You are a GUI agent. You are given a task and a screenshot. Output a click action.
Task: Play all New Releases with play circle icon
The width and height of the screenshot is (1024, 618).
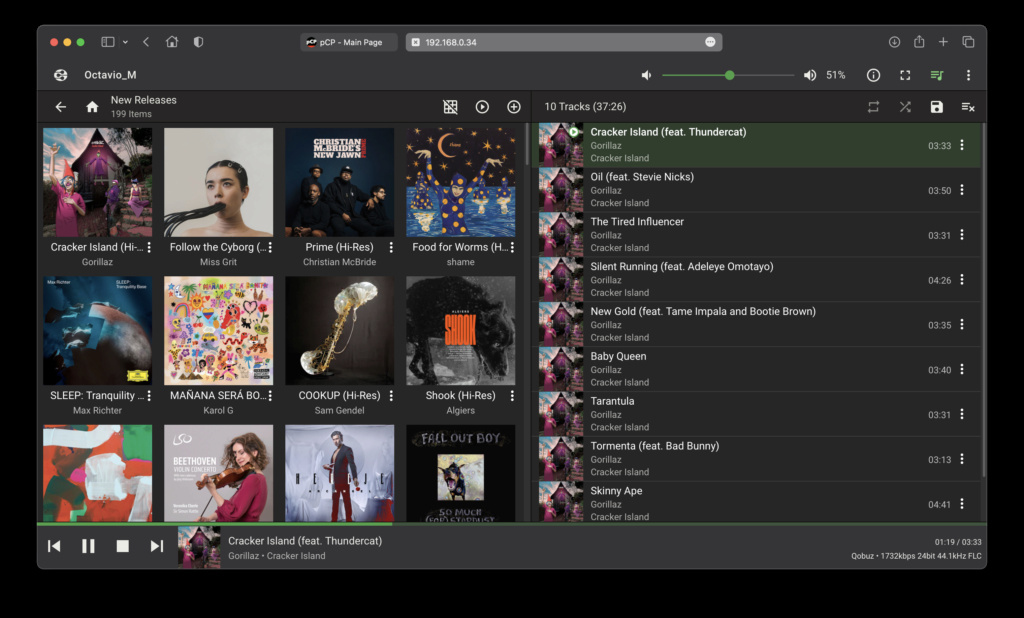(482, 106)
